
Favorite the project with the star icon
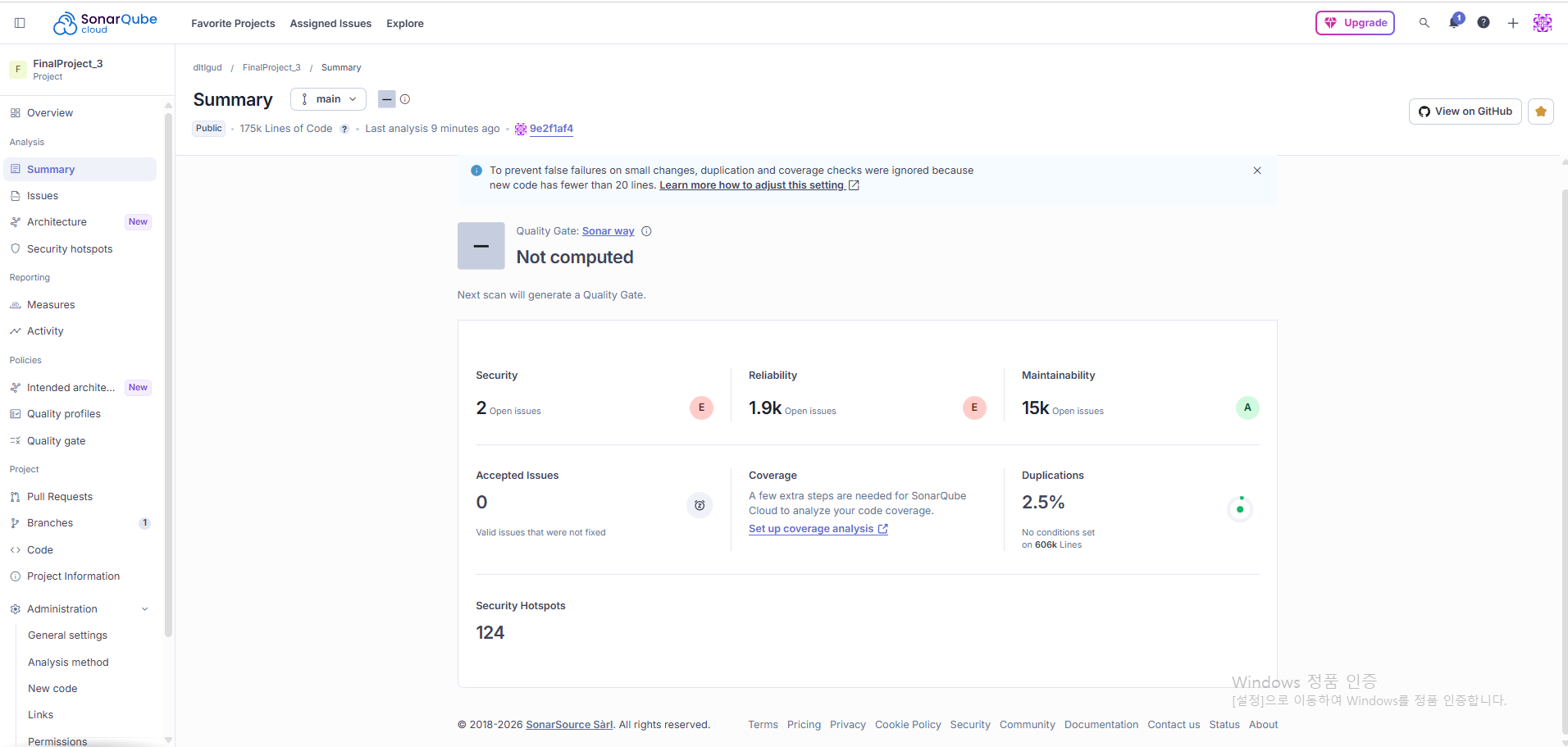pyautogui.click(x=1541, y=112)
